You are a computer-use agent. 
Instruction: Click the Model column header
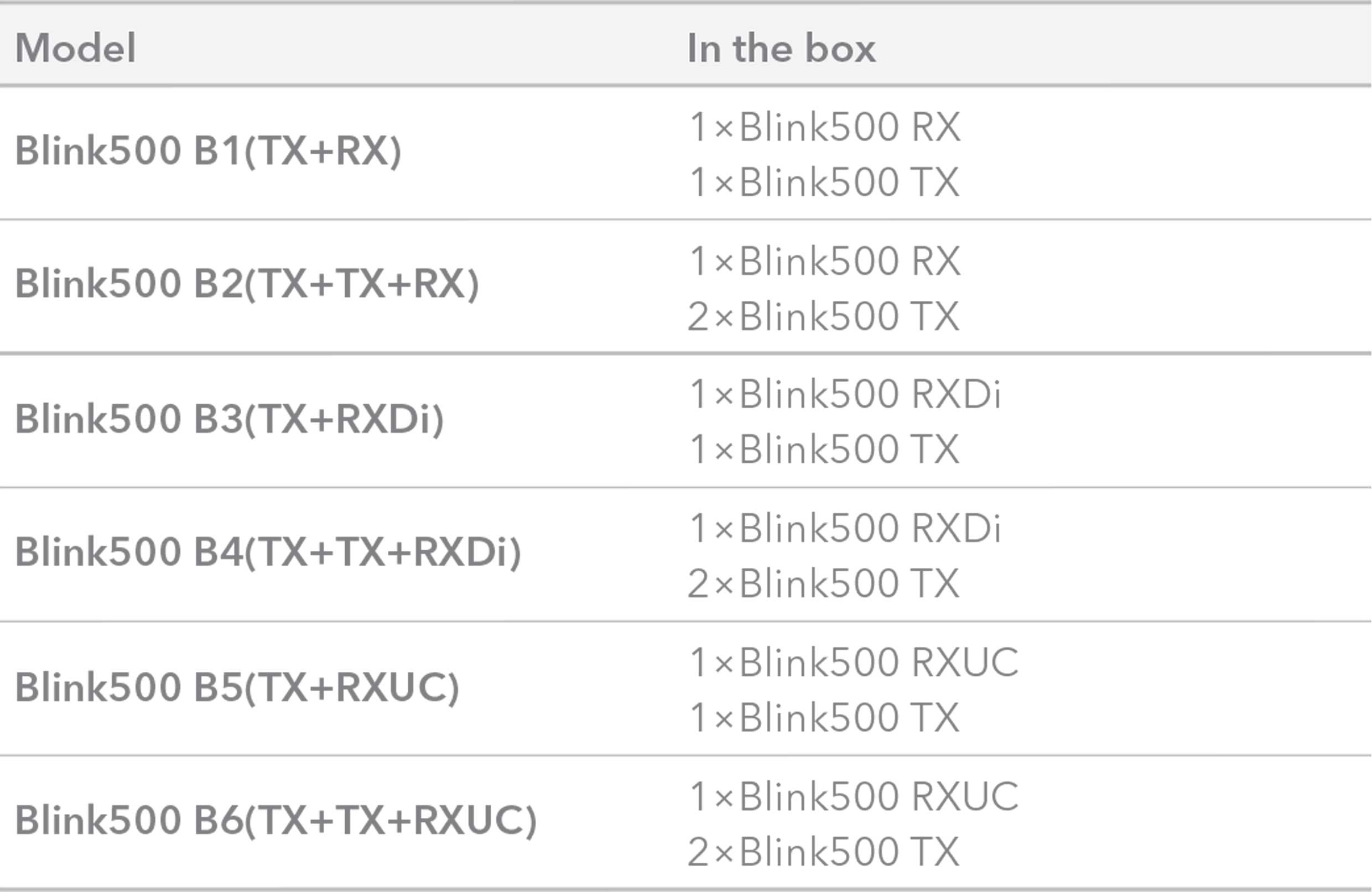tap(76, 48)
